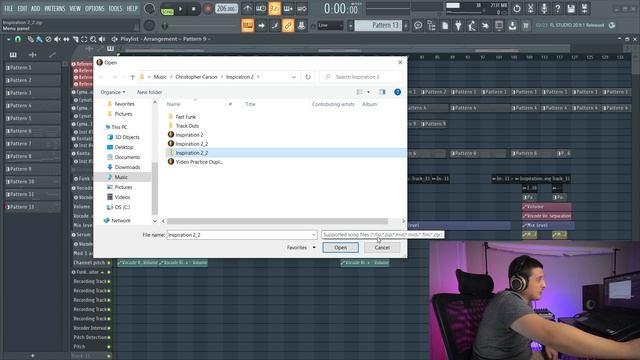
Task: Expand the File name history dropdown
Action: click(x=313, y=235)
